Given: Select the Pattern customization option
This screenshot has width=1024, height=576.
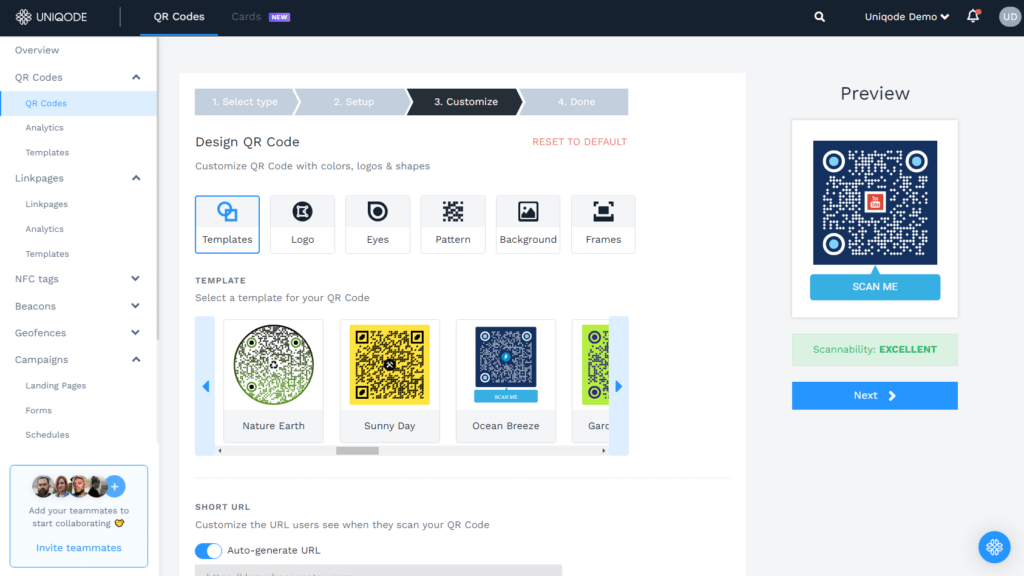Looking at the screenshot, I should (x=452, y=222).
